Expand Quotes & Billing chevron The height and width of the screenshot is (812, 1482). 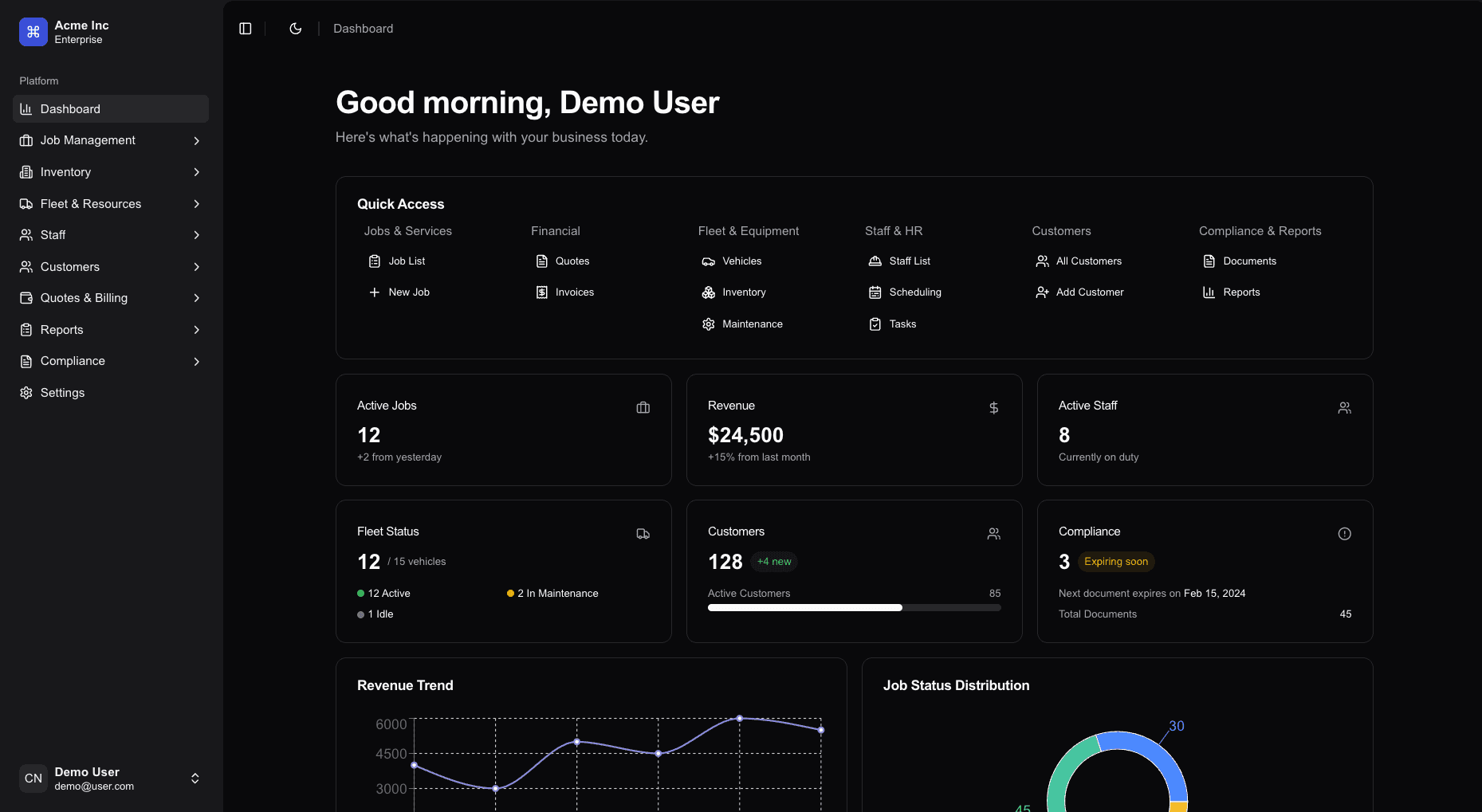click(x=196, y=298)
